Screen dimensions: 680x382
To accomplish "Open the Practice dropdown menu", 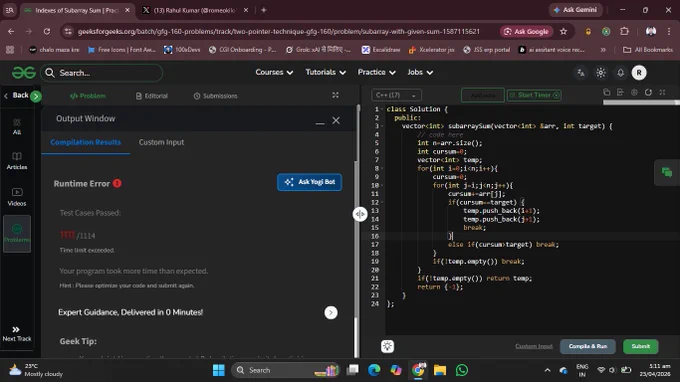I will click(376, 72).
